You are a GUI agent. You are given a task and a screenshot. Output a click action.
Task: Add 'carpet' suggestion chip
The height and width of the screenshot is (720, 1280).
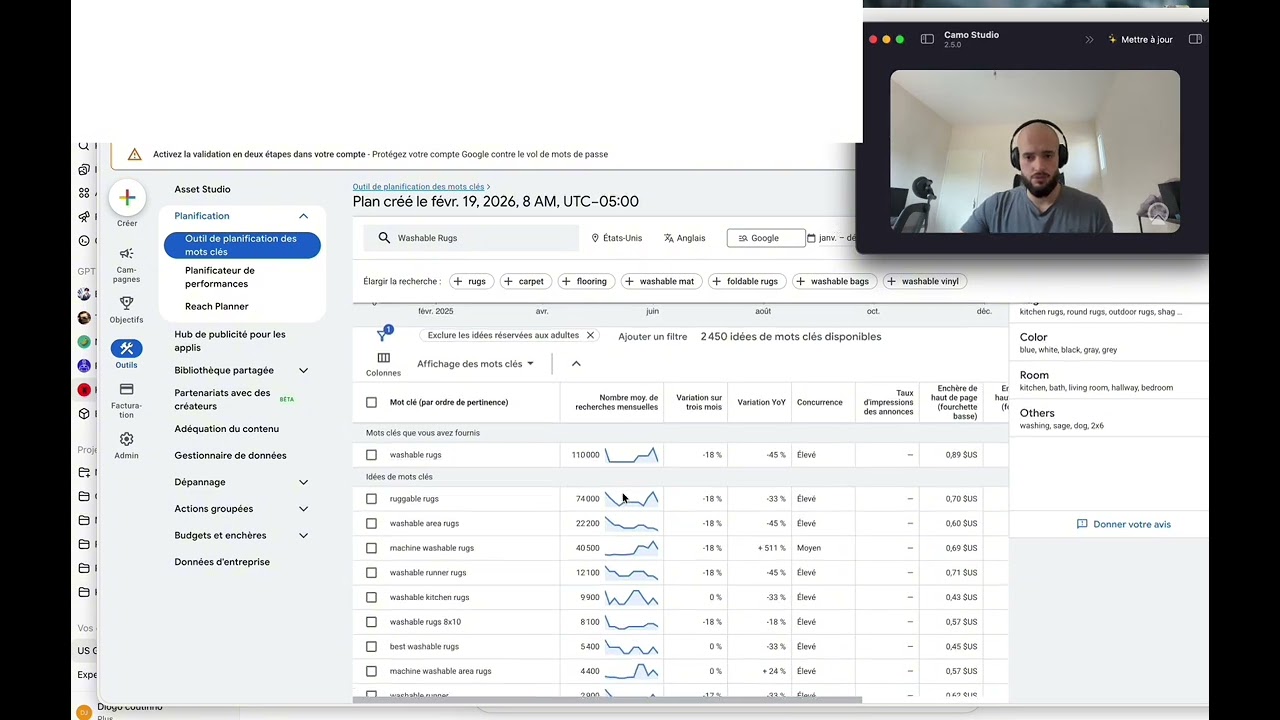click(x=525, y=281)
